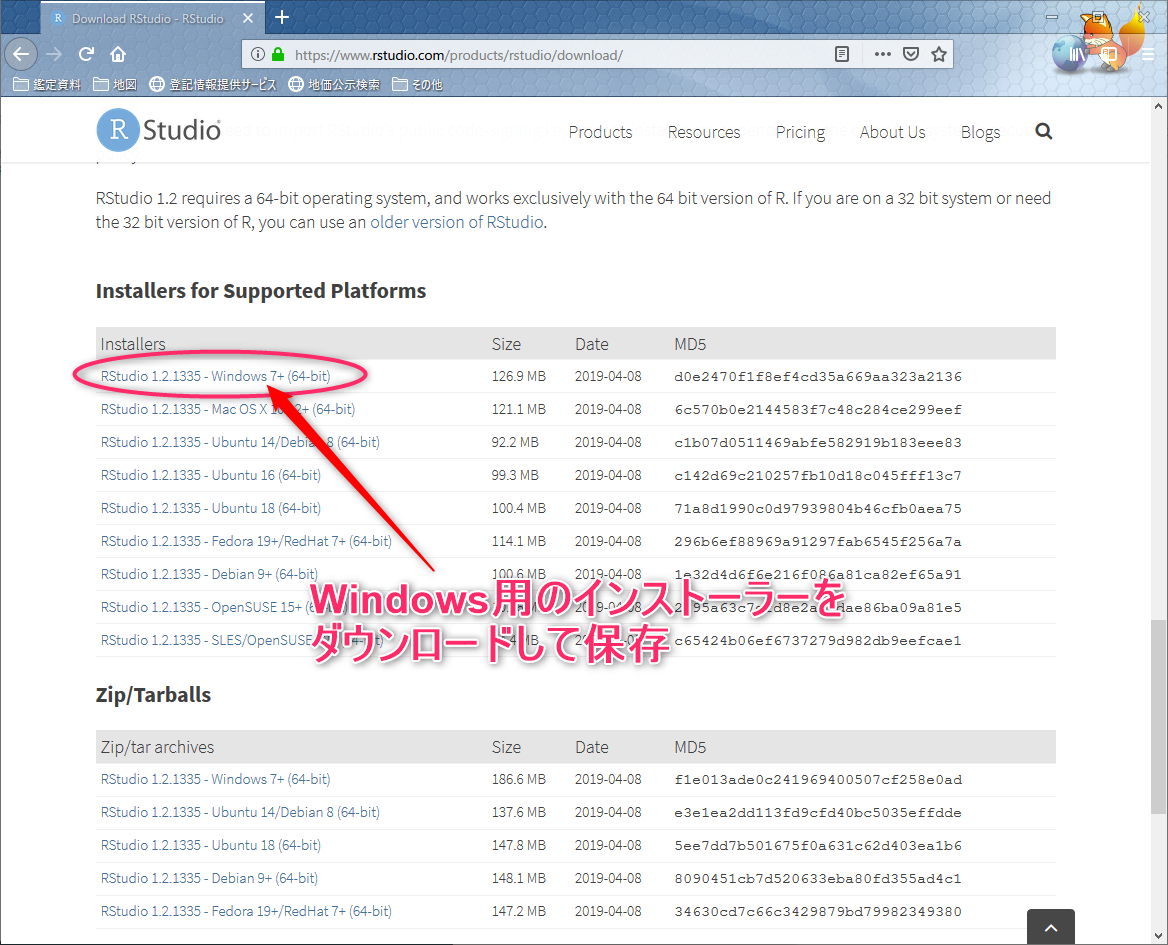This screenshot has height=945, width=1168.
Task: Download Windows 7+ zip archive
Action: (x=215, y=779)
